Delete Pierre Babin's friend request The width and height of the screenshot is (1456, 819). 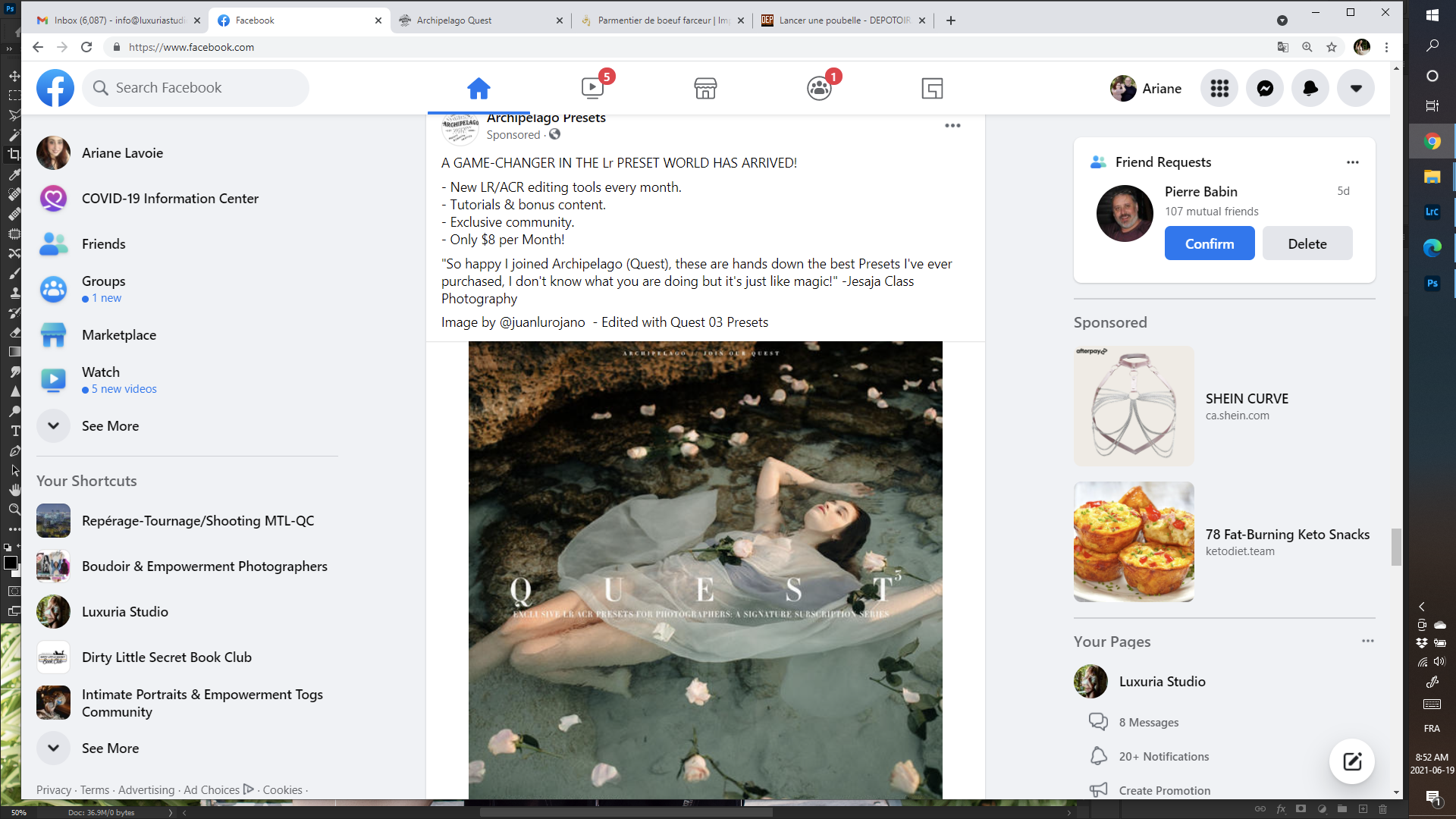point(1307,243)
